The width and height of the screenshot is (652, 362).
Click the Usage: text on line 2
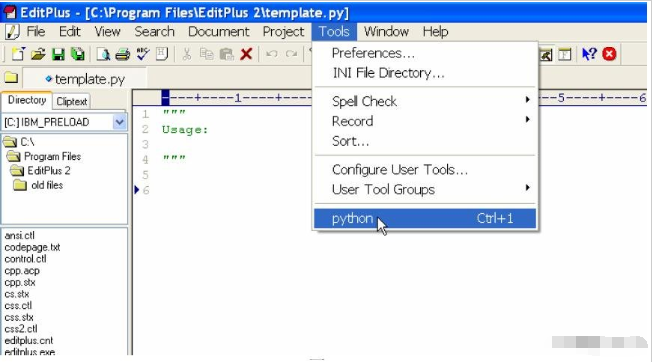185,130
